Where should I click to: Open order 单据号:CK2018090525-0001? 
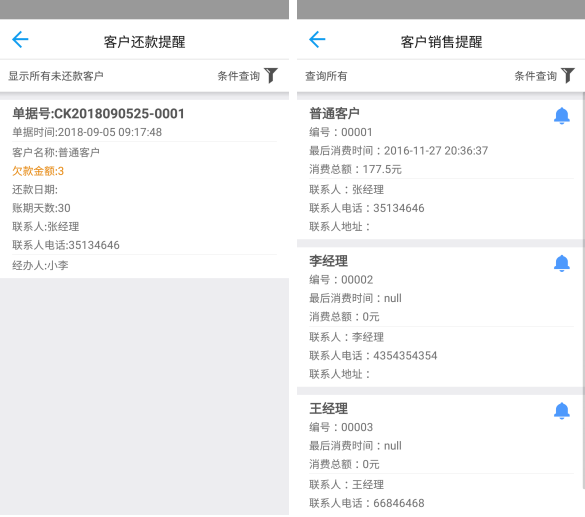98,113
